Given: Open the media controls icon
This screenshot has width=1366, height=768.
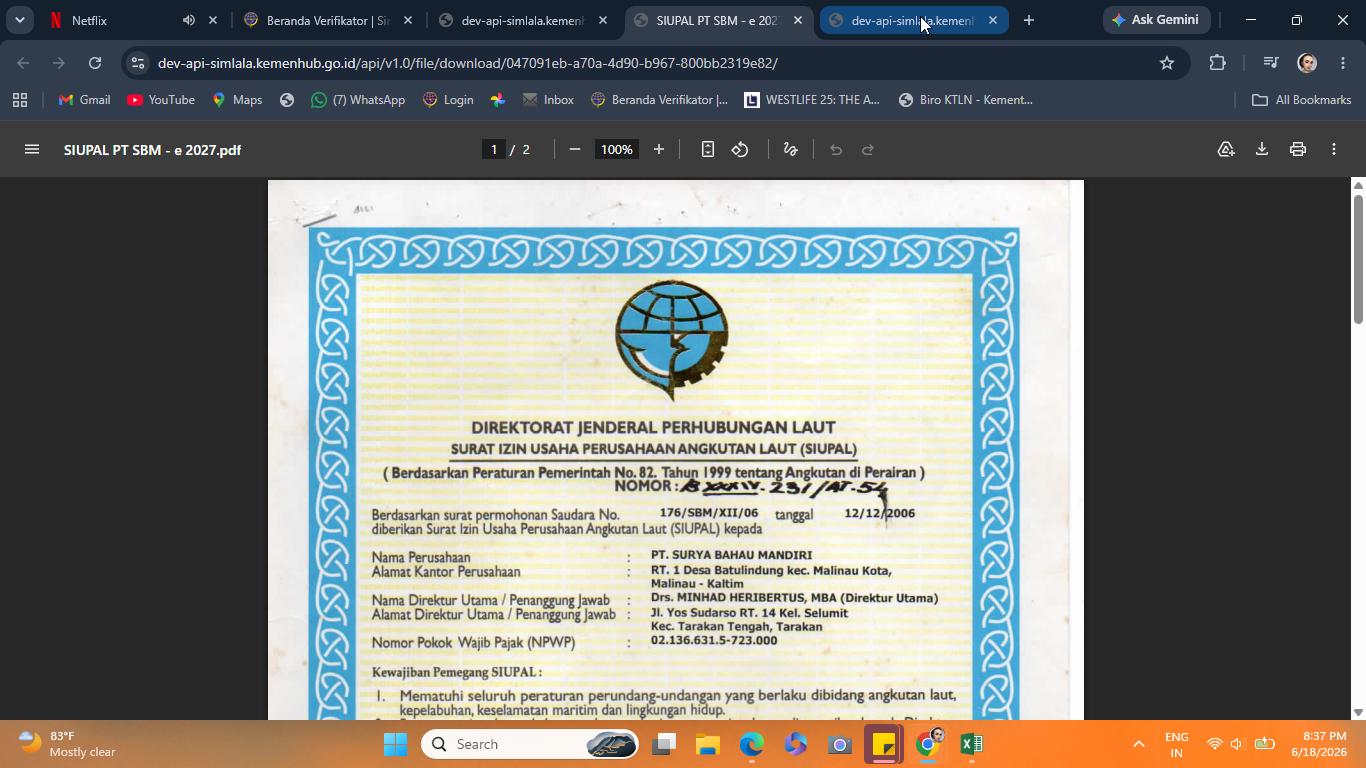Looking at the screenshot, I should coord(1271,63).
